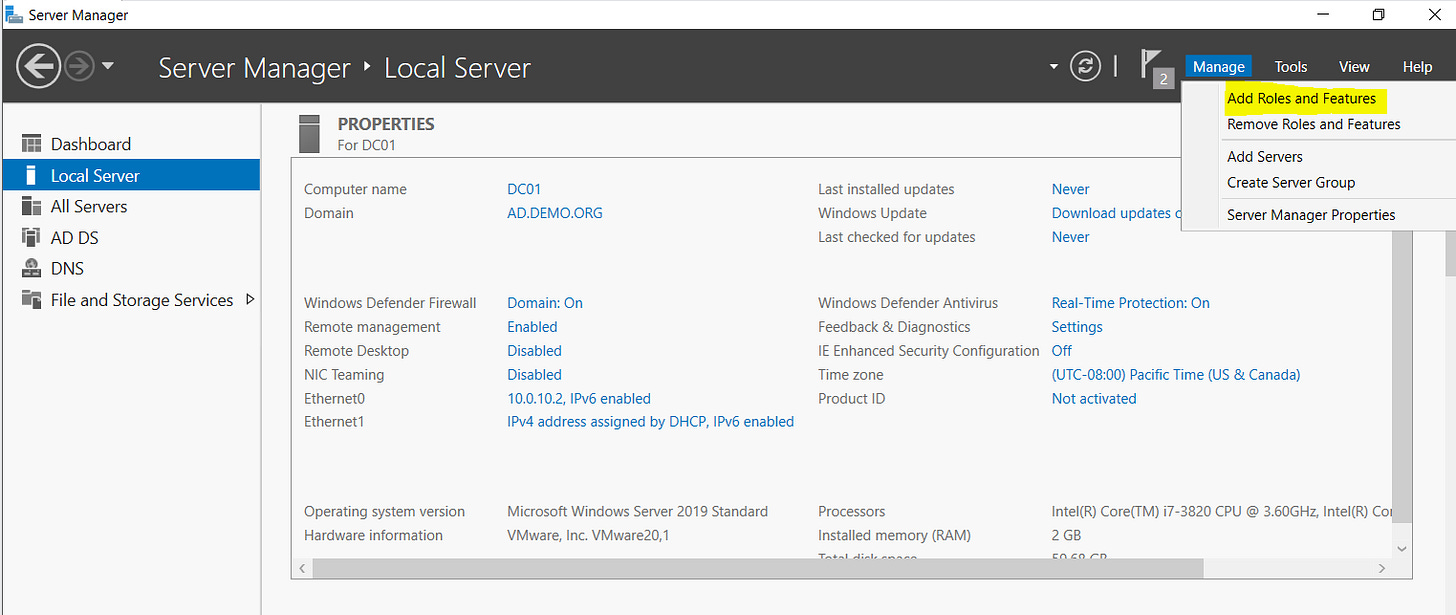Click the refresh icon in header
This screenshot has height=615, width=1456.
click(x=1085, y=67)
